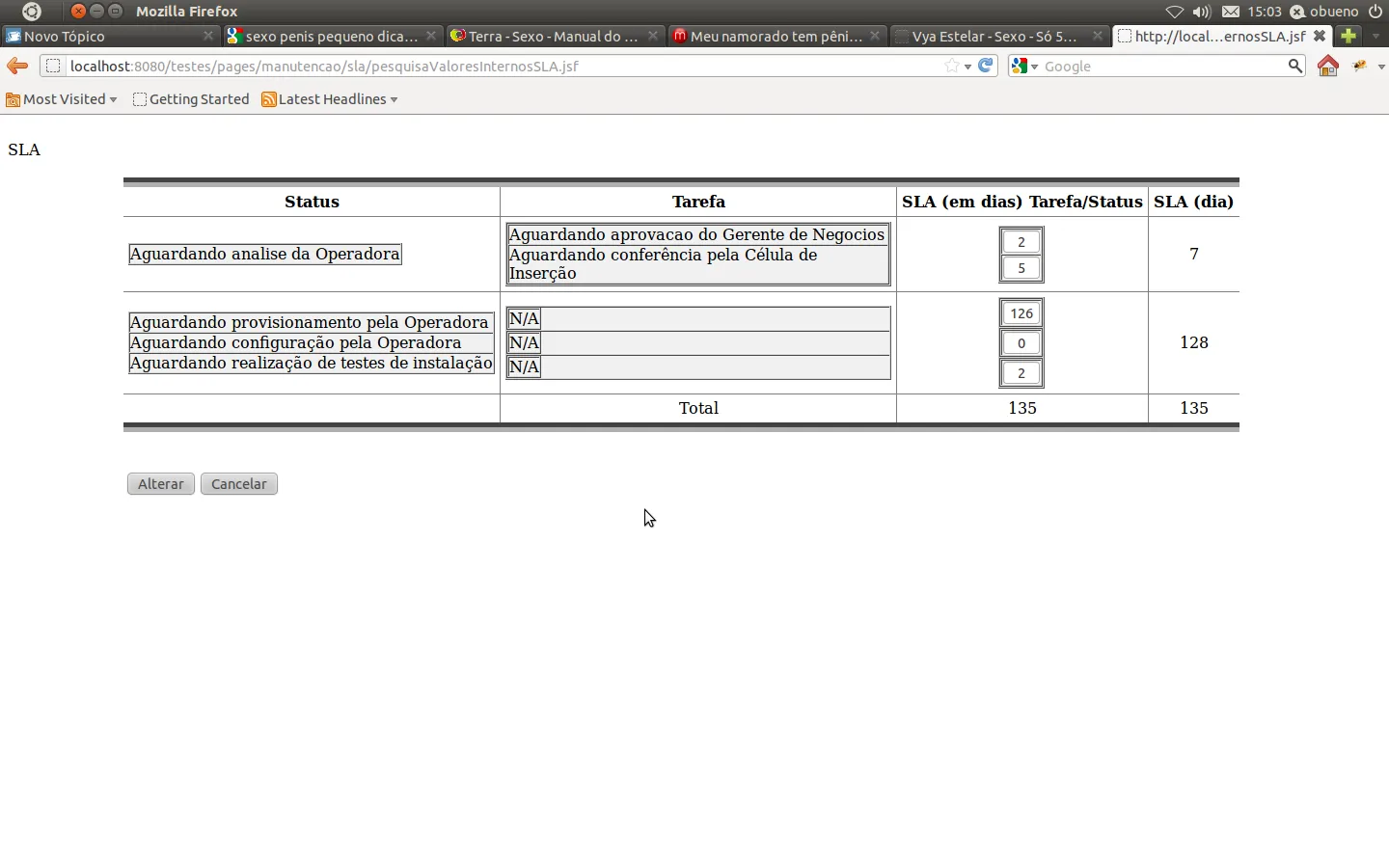Open the Google search engine selector
Viewport: 1389px width, 868px height.
1025,66
